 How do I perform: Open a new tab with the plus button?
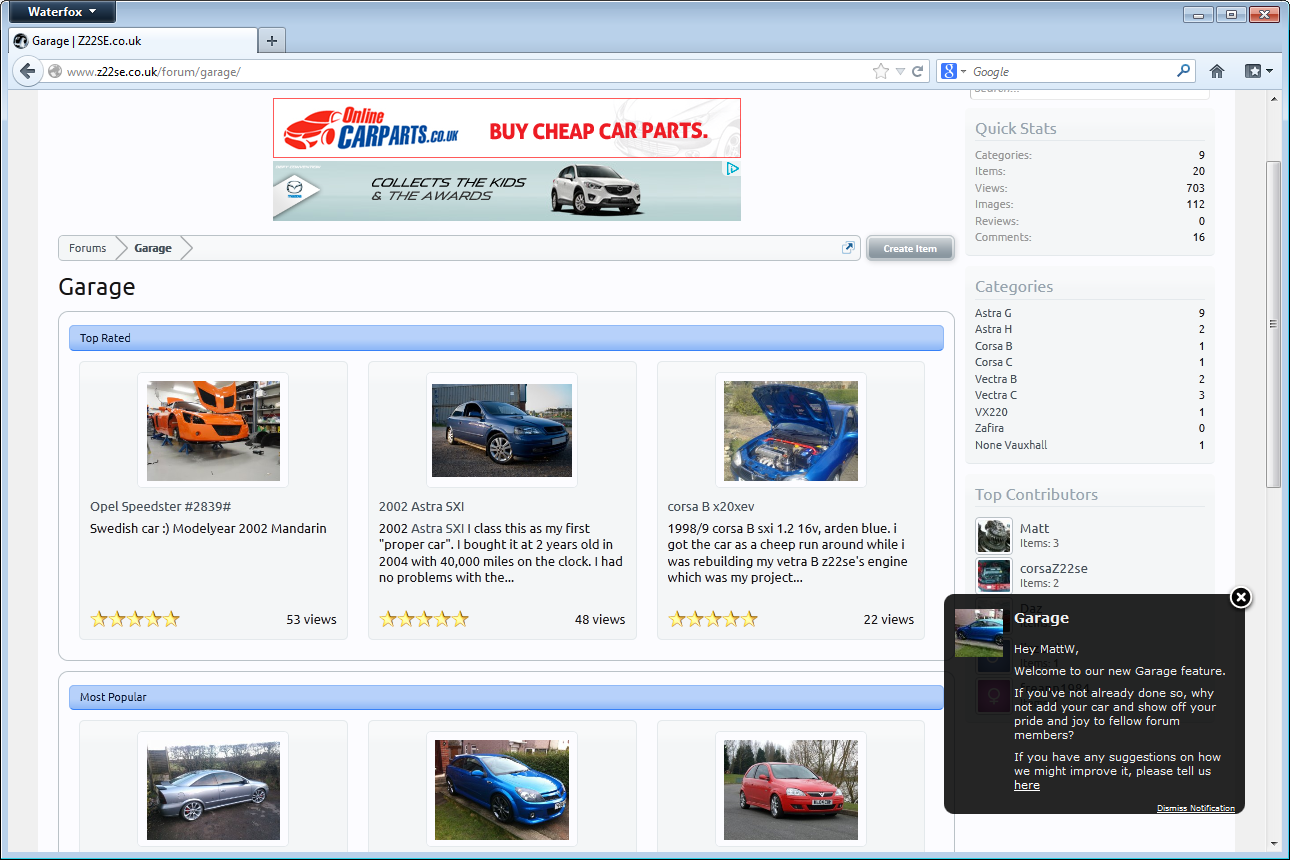click(272, 41)
